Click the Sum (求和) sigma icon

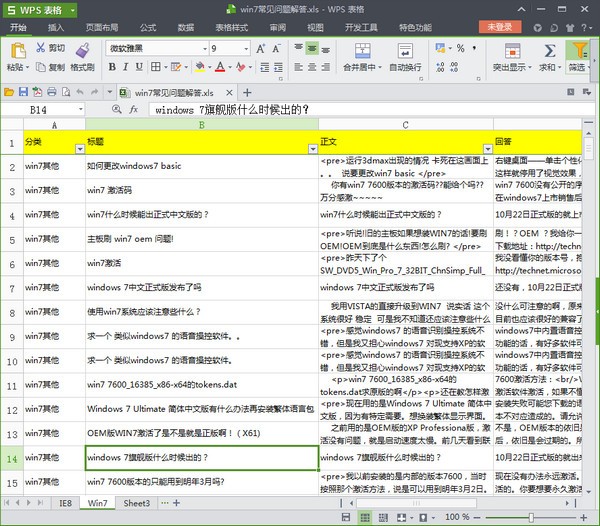point(550,50)
